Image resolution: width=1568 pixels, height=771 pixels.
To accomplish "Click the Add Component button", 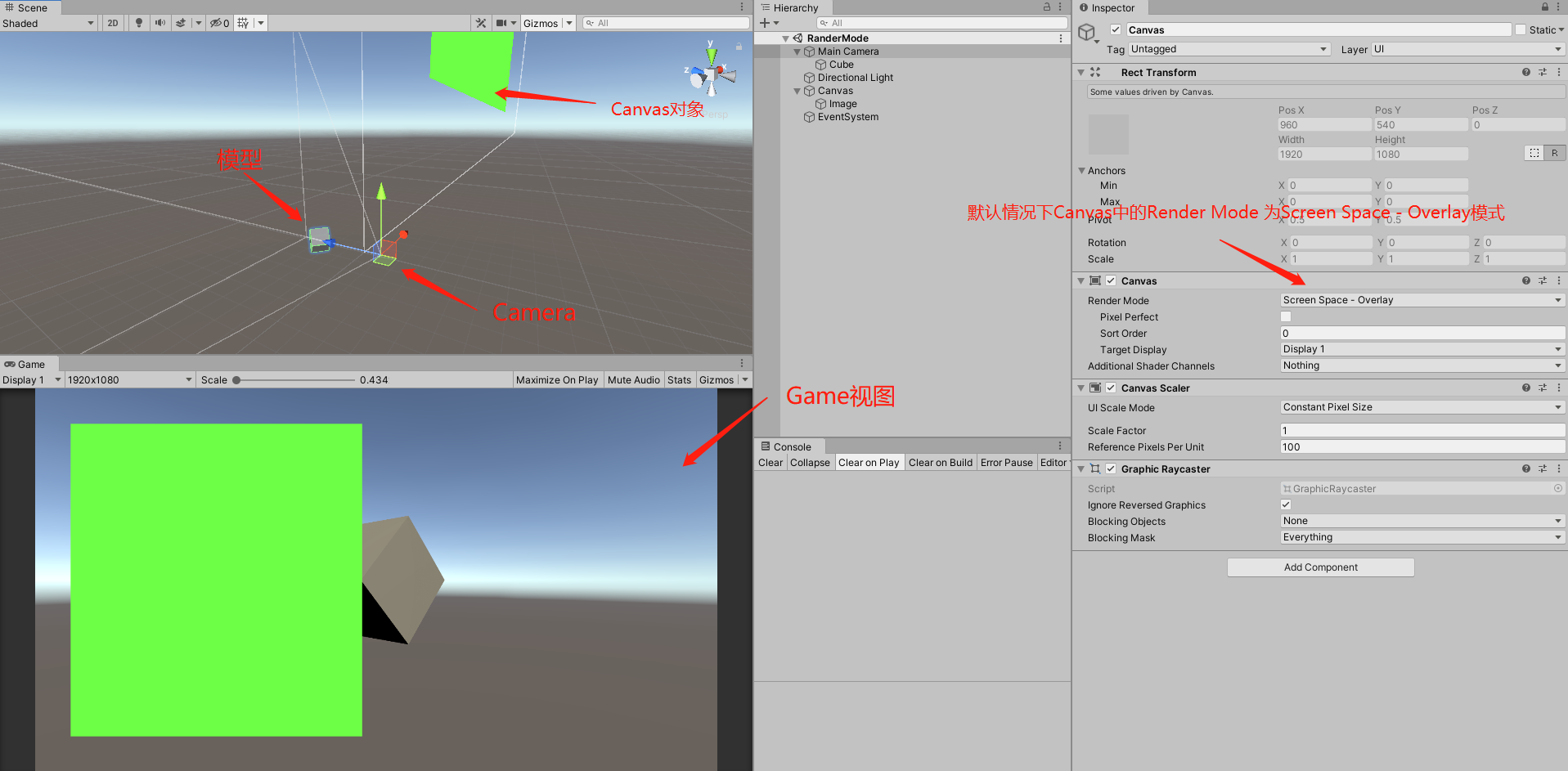I will (1319, 567).
